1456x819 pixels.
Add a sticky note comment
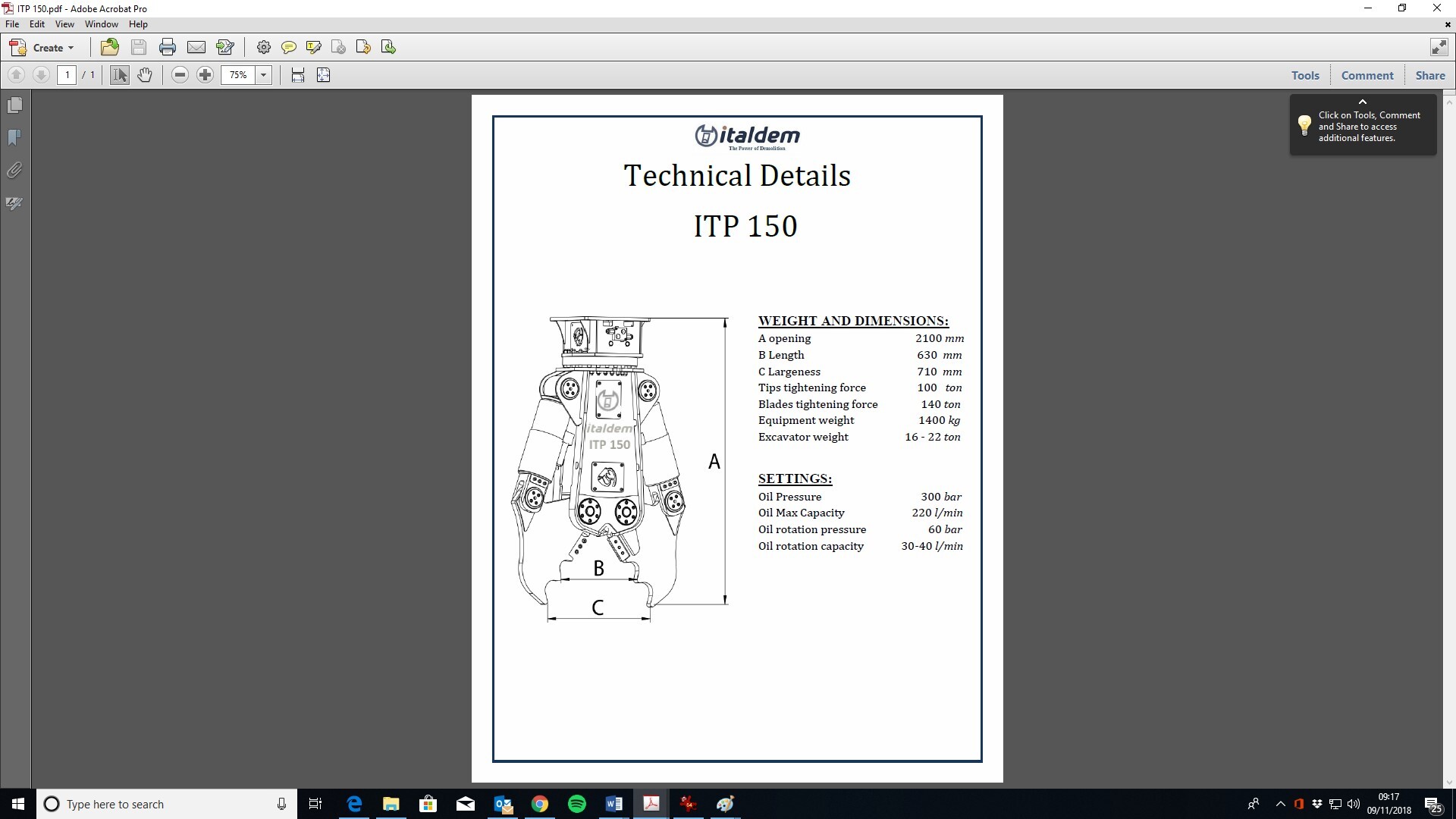(289, 48)
